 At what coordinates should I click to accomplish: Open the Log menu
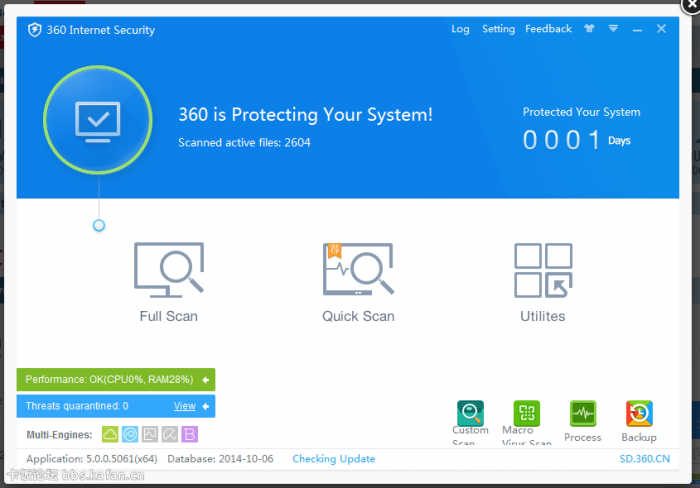click(x=460, y=29)
